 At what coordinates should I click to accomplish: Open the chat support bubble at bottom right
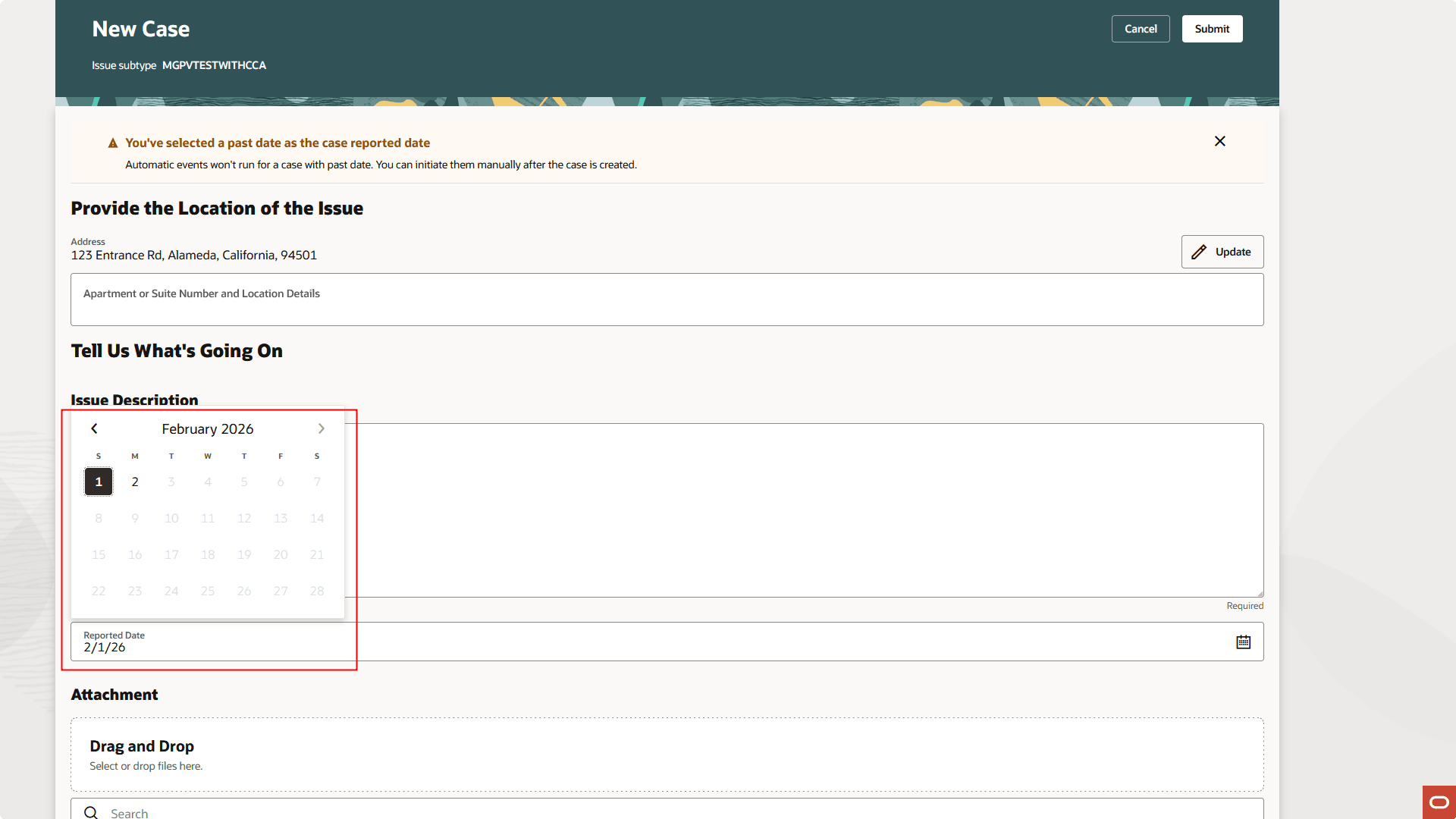1438,802
